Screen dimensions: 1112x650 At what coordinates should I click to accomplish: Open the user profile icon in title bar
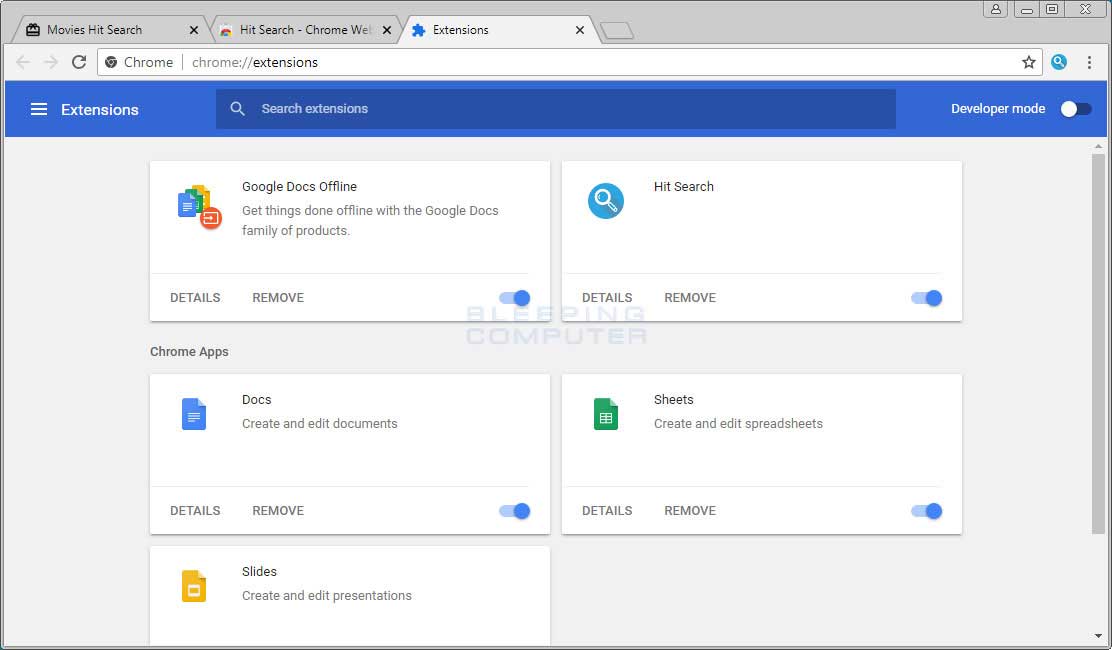click(996, 9)
